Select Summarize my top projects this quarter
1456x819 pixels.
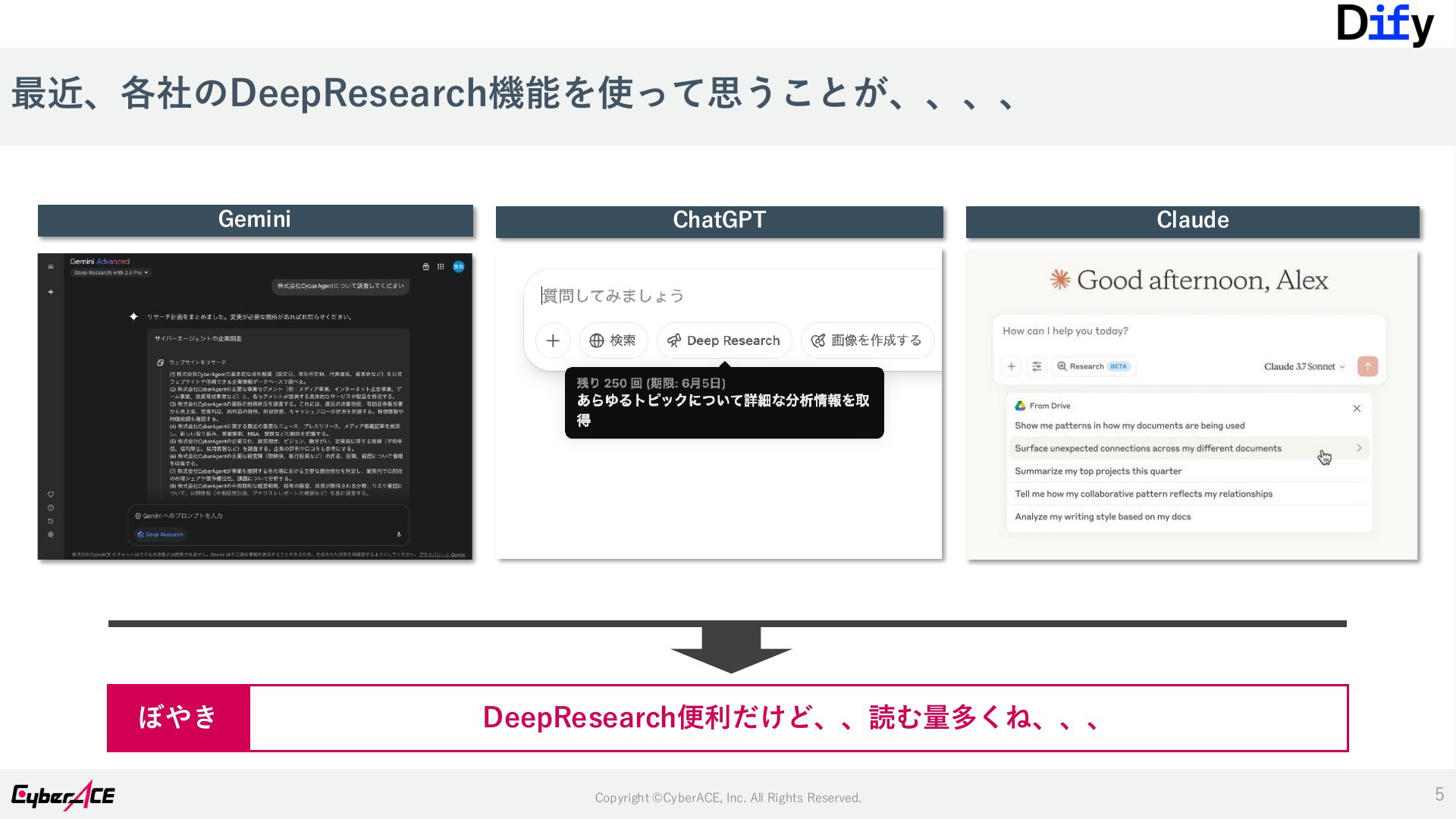coord(1189,471)
